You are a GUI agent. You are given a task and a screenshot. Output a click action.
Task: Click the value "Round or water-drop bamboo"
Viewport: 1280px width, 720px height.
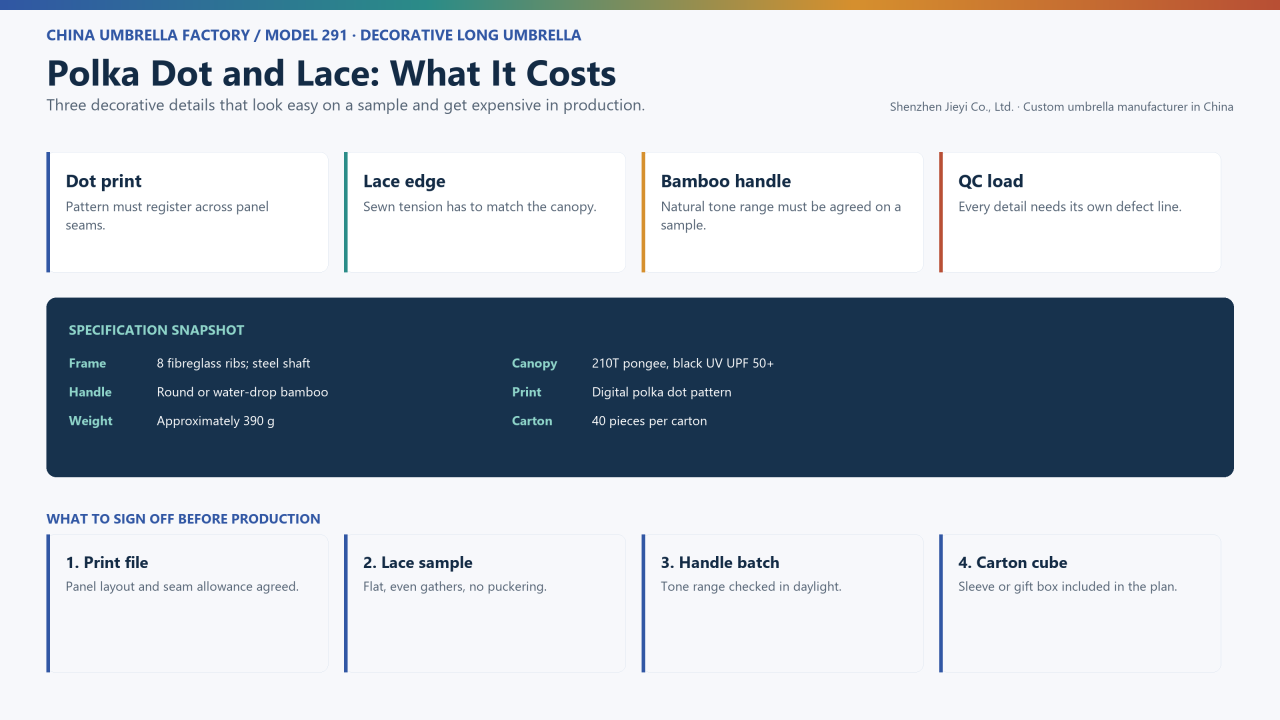[242, 392]
